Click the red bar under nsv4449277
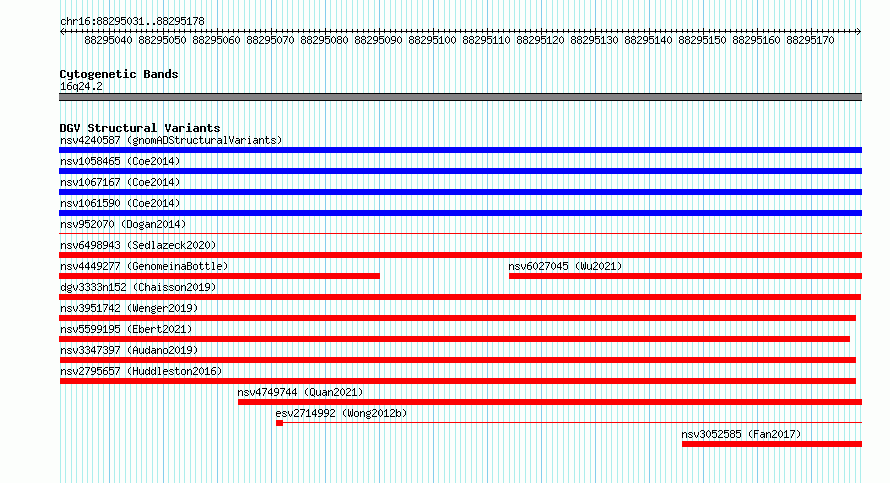 pos(220,276)
